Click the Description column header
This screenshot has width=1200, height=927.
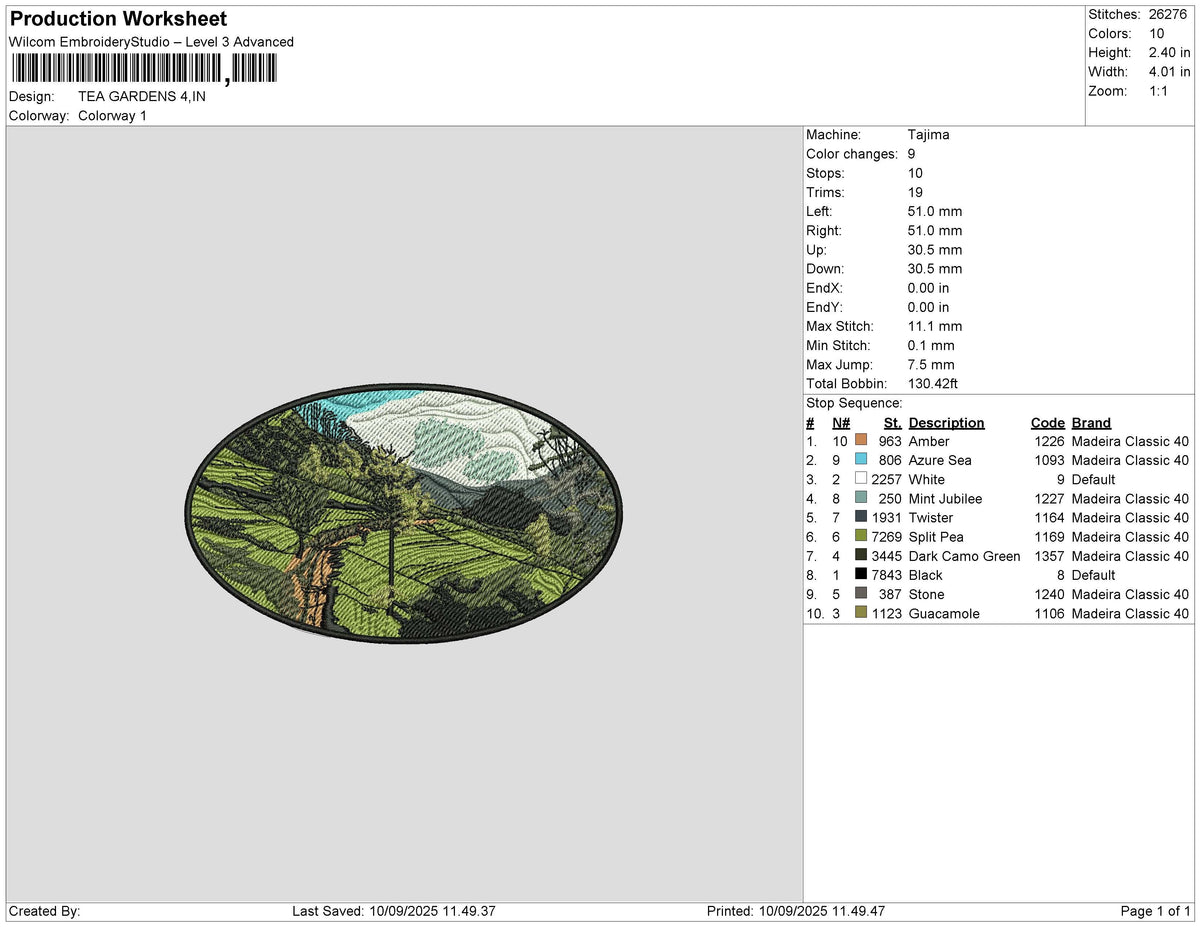tap(946, 423)
